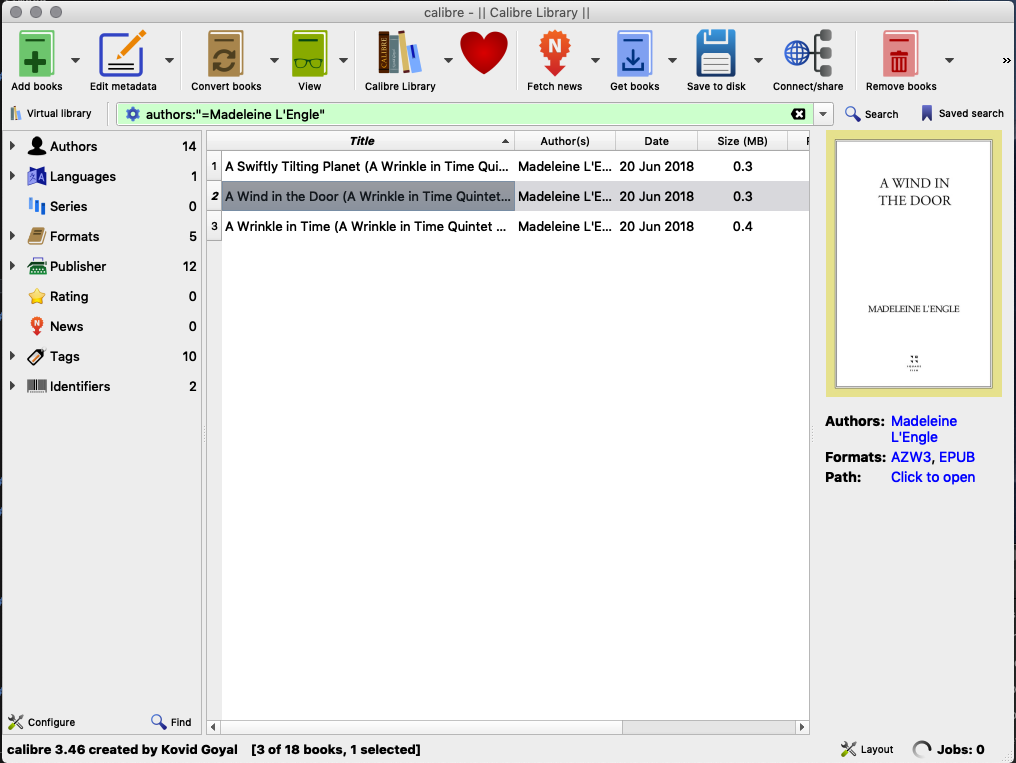Expand the Authors category in tag browser
This screenshot has width=1016, height=763.
pyautogui.click(x=12, y=147)
